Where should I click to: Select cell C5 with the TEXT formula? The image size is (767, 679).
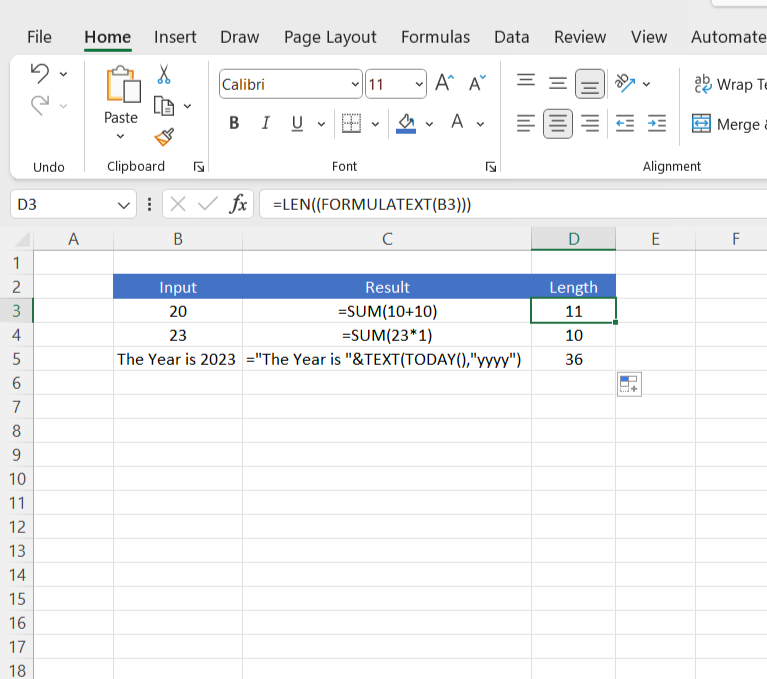(386, 359)
